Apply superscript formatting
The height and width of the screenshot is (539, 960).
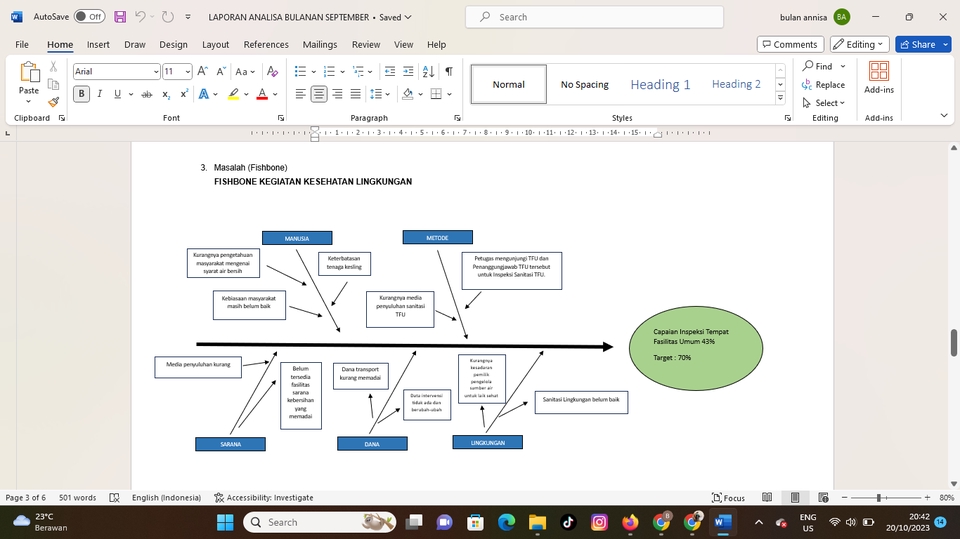pos(184,94)
